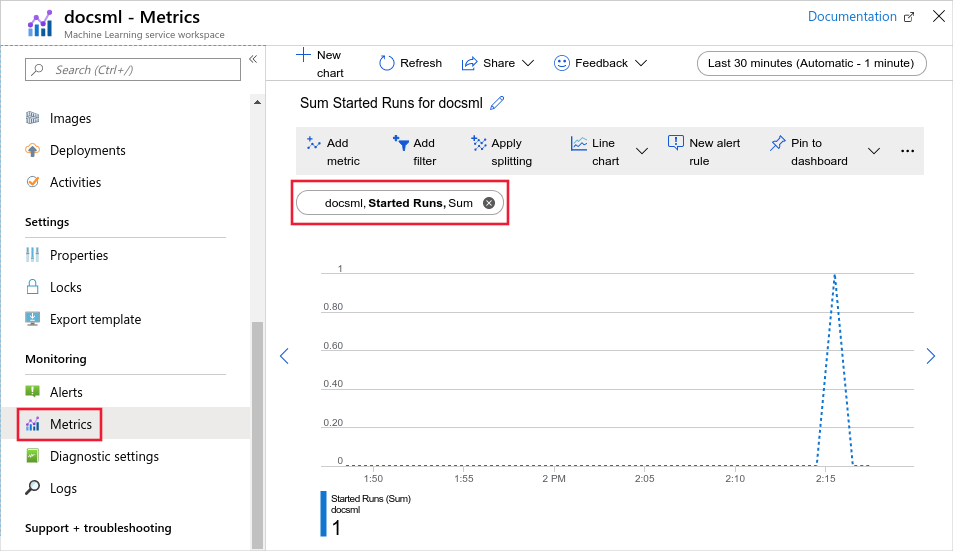Click the Add filter funnel icon
Viewport: 953px width, 551px height.
[x=401, y=143]
